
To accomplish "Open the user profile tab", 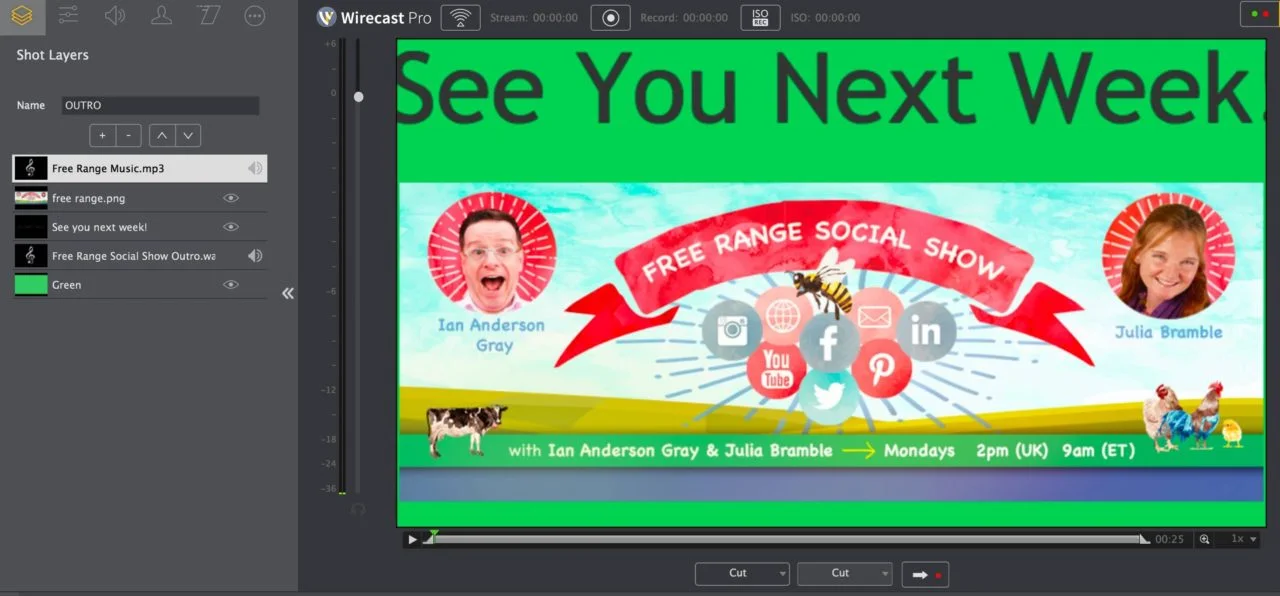I will [161, 15].
